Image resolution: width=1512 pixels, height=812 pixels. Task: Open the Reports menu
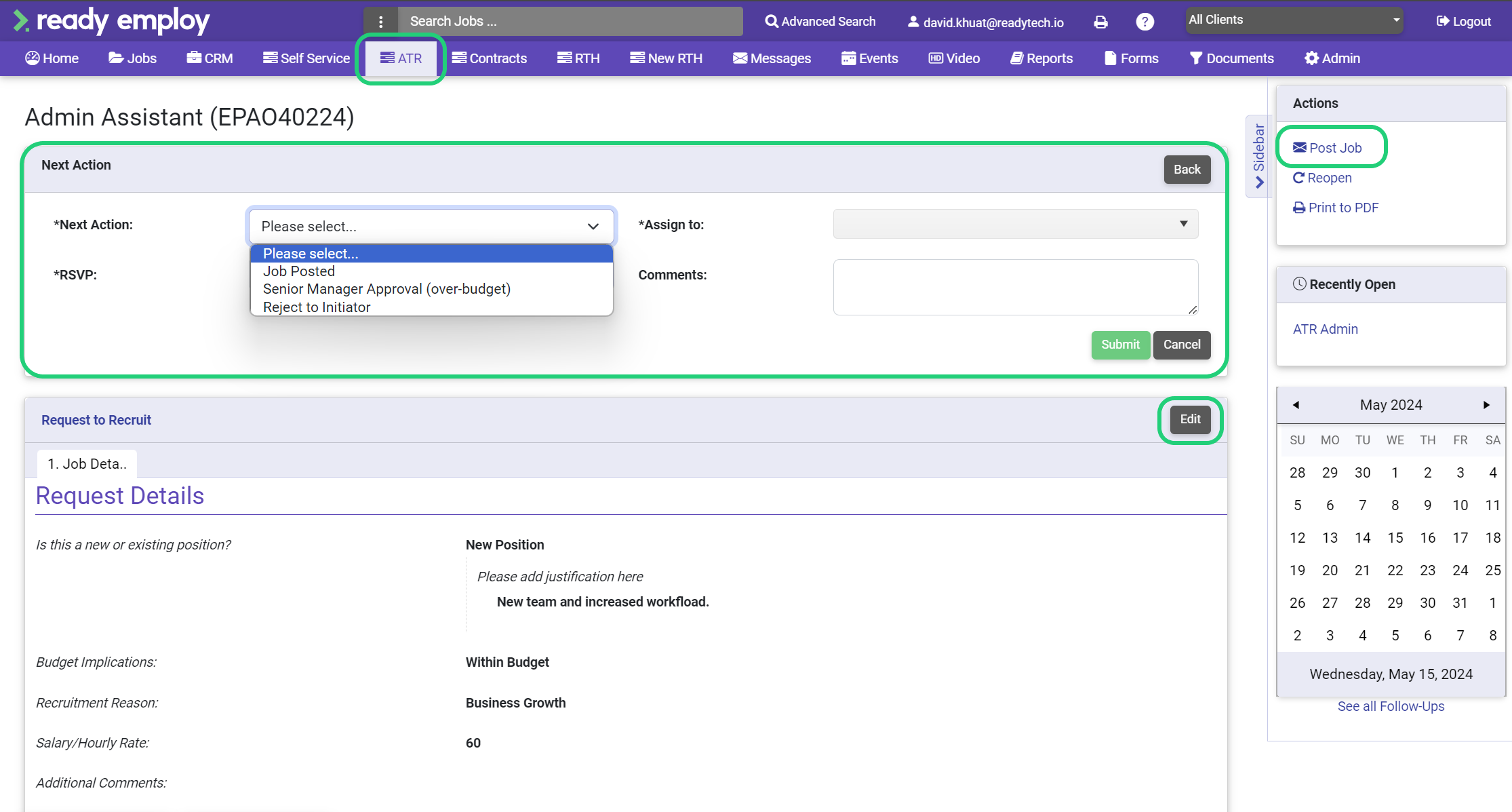(x=1041, y=58)
